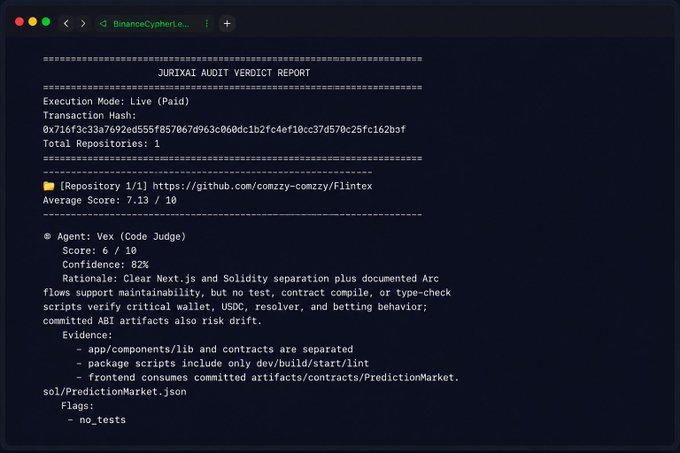Click line committed ABI artifacts also risk drift
This screenshot has width=680, height=453.
click(152, 321)
